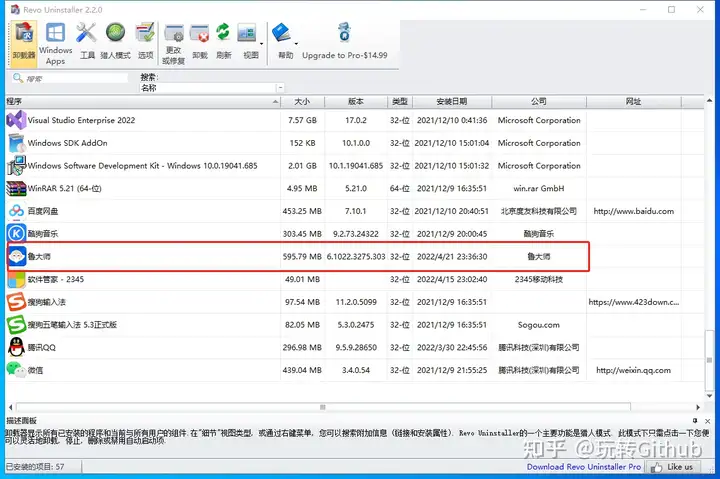Viewport: 720px width, 479px height.
Task: Expand the 帮助 (Help) dropdown arrow
Action: point(296,44)
